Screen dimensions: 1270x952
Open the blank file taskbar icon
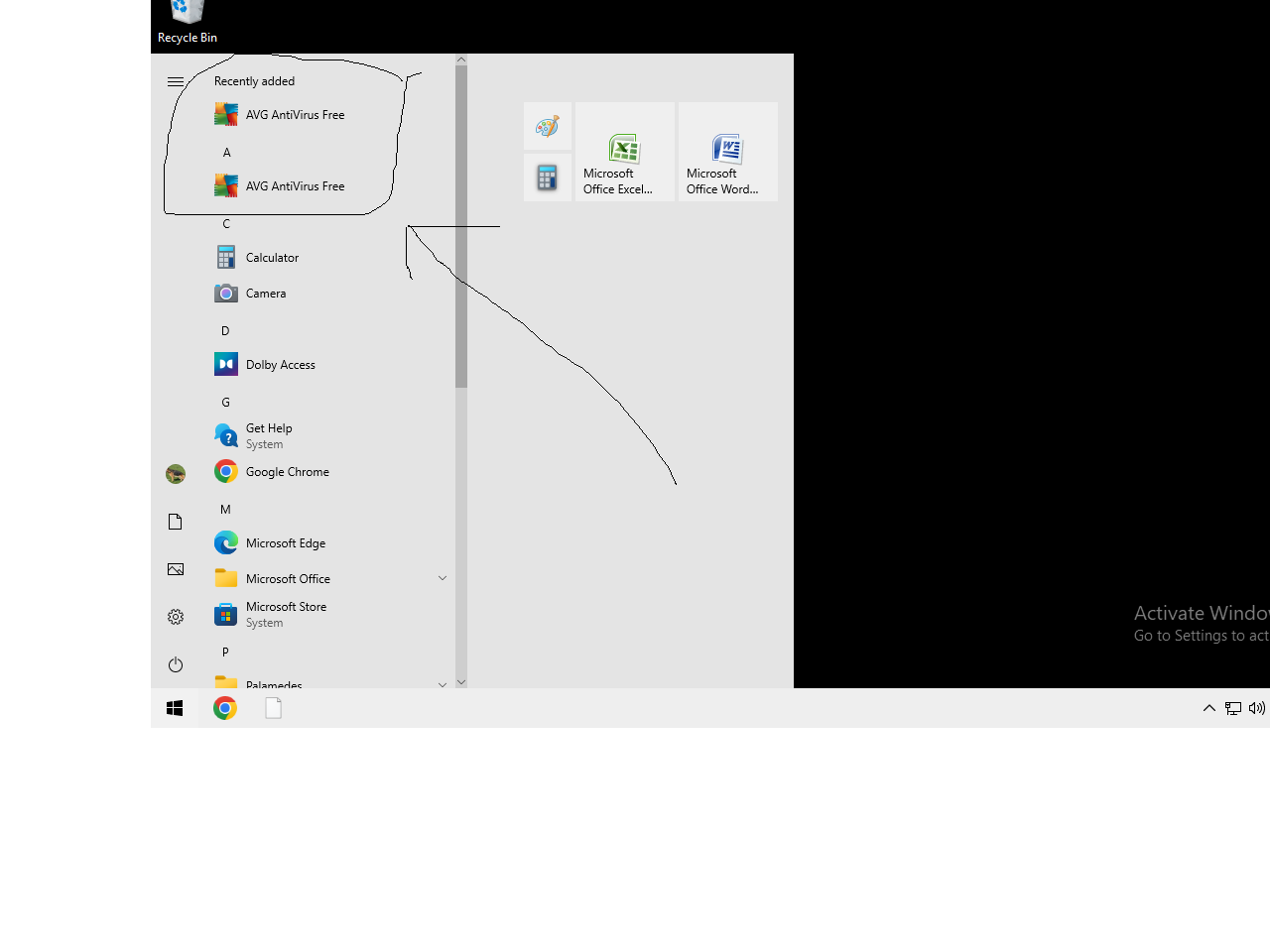[x=274, y=708]
